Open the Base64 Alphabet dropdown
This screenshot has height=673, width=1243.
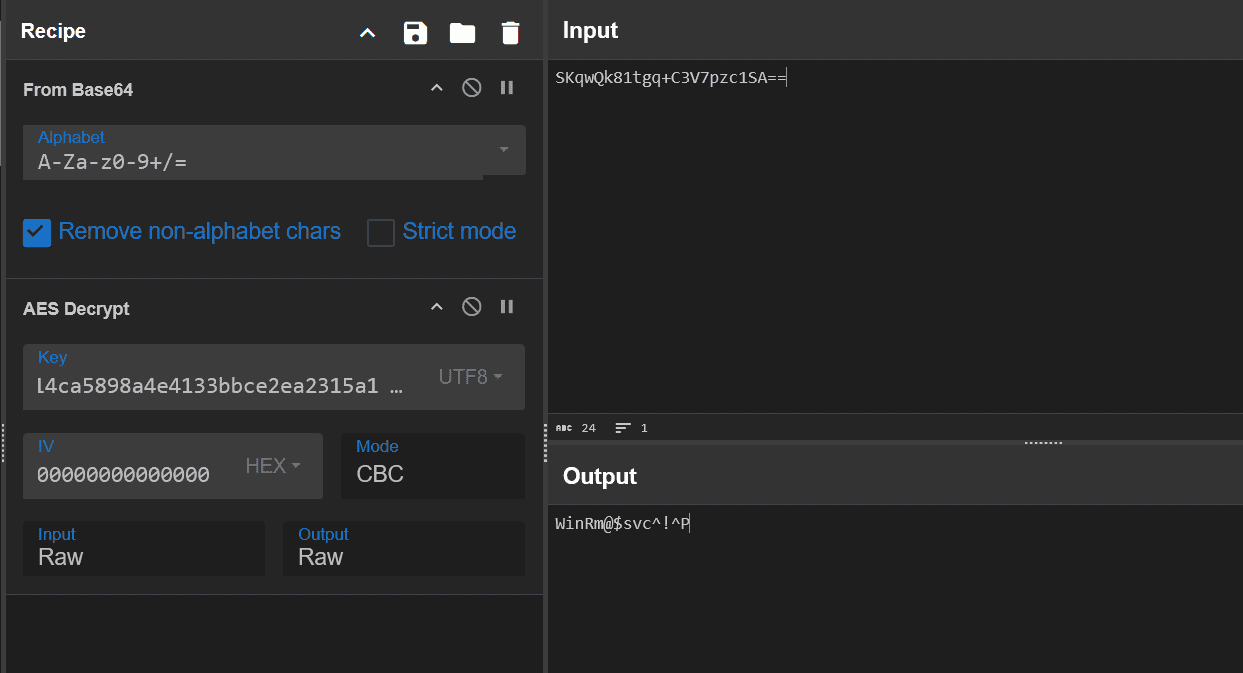point(504,150)
